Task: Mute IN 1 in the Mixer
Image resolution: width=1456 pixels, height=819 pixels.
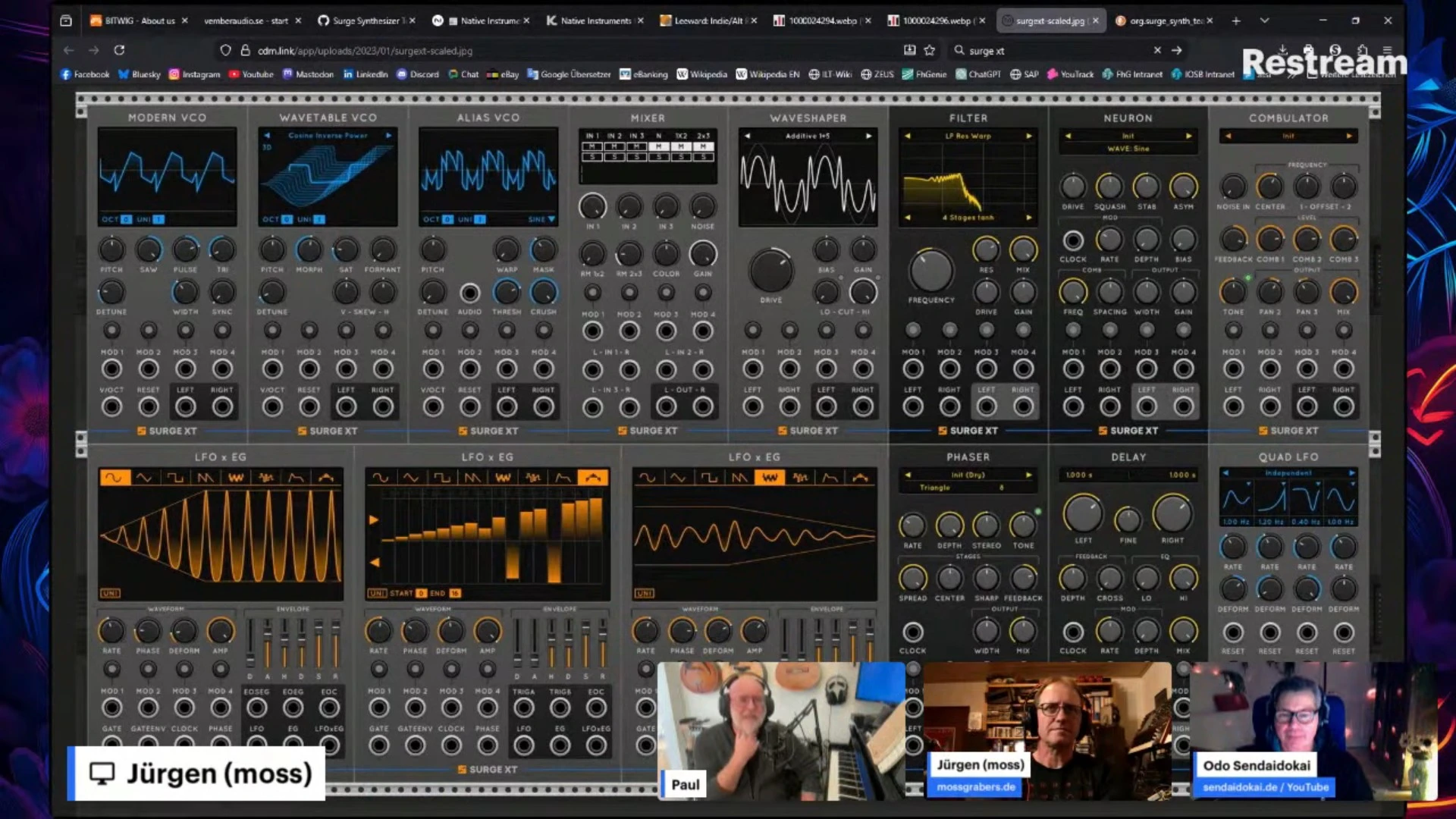Action: point(592,146)
